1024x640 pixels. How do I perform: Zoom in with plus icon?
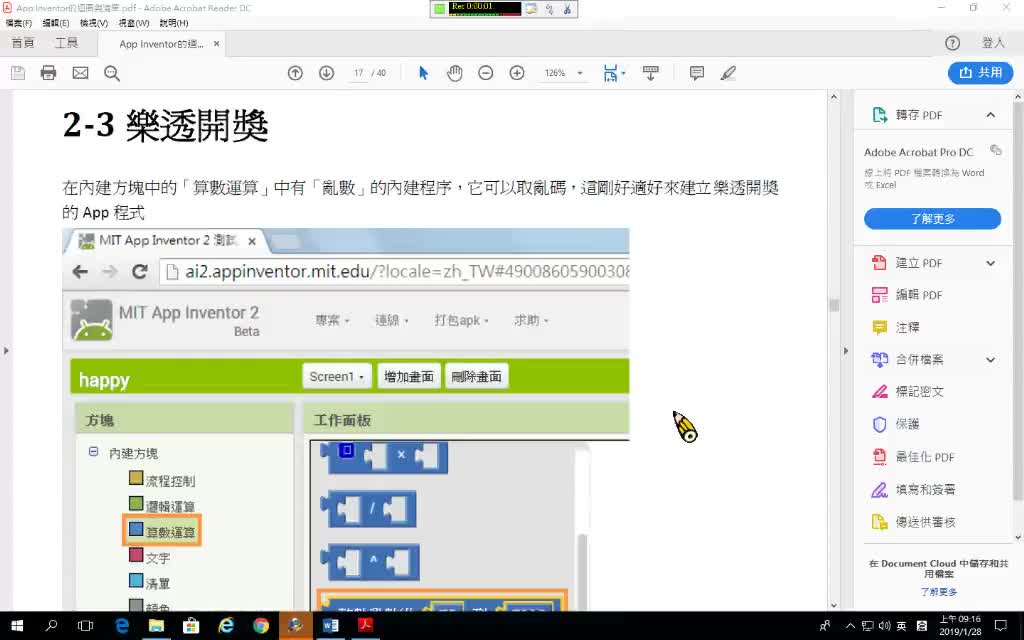[517, 73]
